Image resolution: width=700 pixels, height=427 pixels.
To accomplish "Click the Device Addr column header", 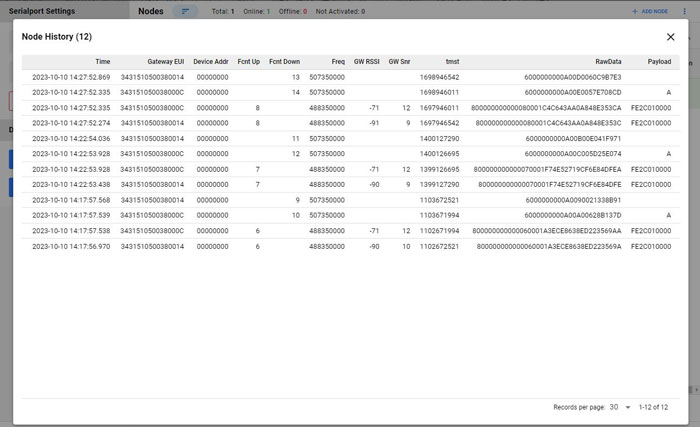I will pos(211,62).
